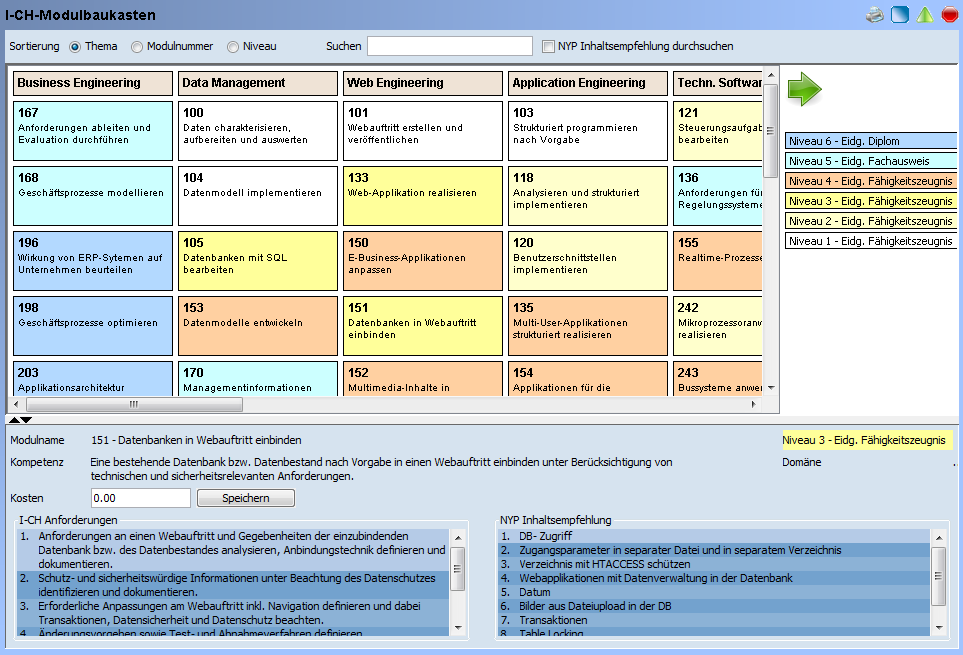Click the Business Engineering column header

click(93, 83)
